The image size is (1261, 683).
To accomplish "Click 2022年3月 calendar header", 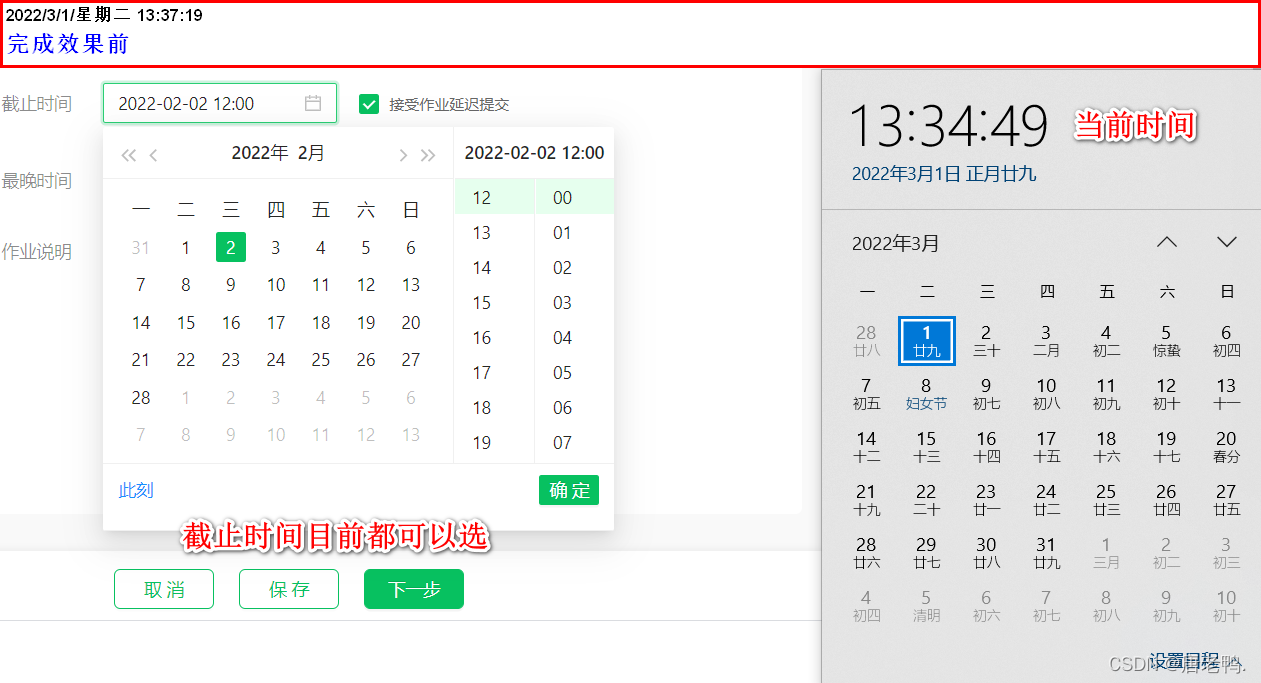I will [889, 243].
